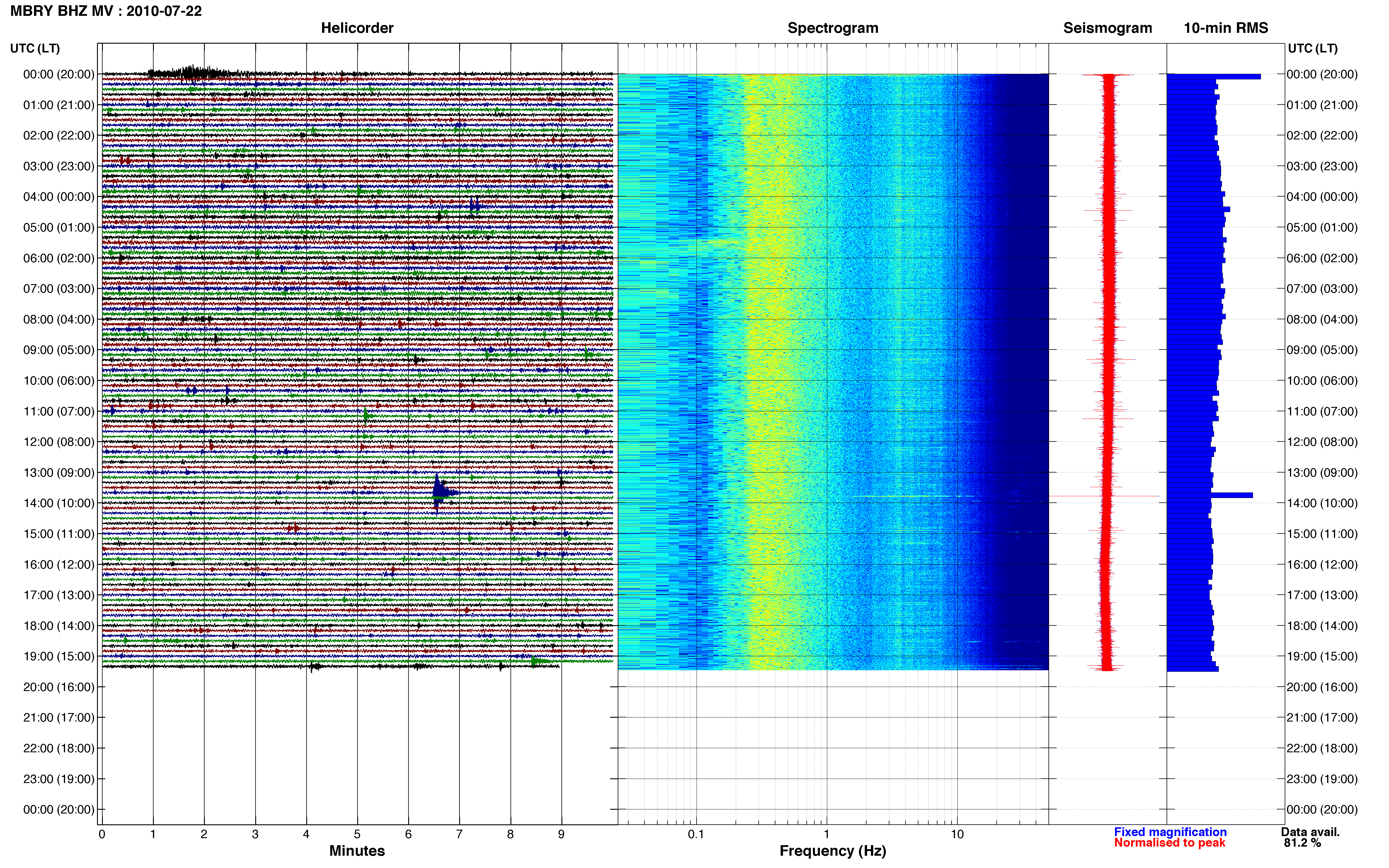Select '15:00 (11:00)' time label next to 10-min RMS

click(x=1322, y=534)
